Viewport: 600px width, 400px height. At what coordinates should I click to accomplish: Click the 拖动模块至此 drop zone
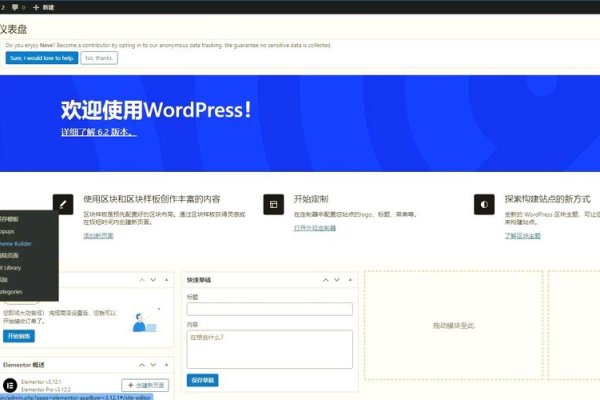point(453,325)
